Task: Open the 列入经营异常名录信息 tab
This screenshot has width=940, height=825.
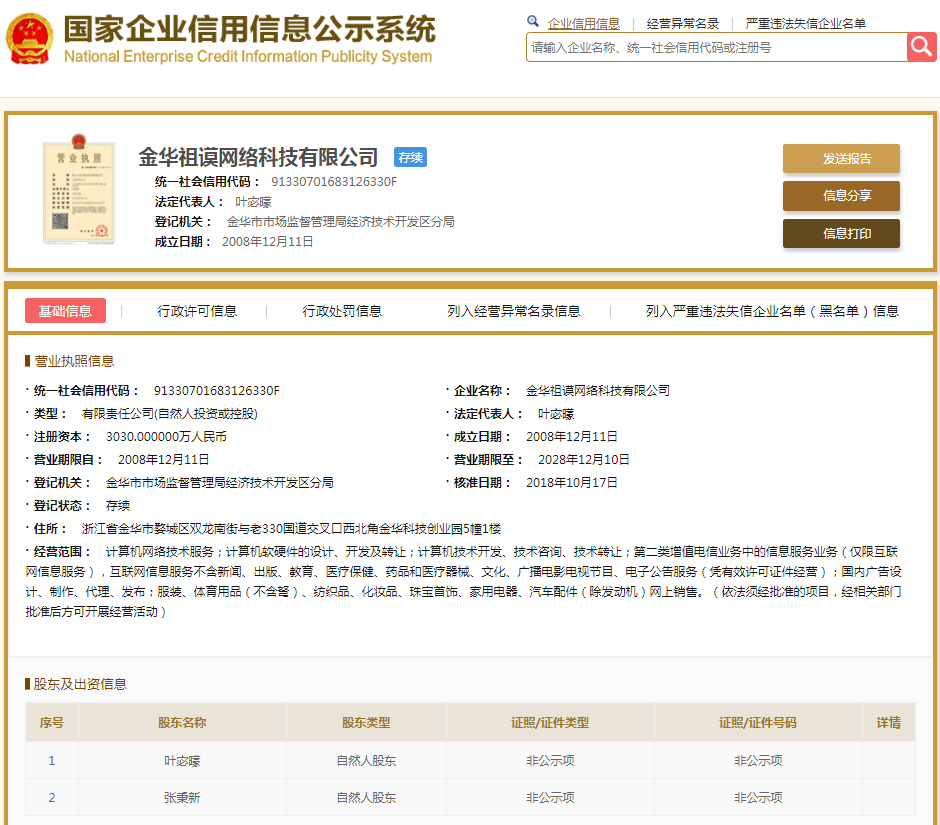Action: point(513,311)
